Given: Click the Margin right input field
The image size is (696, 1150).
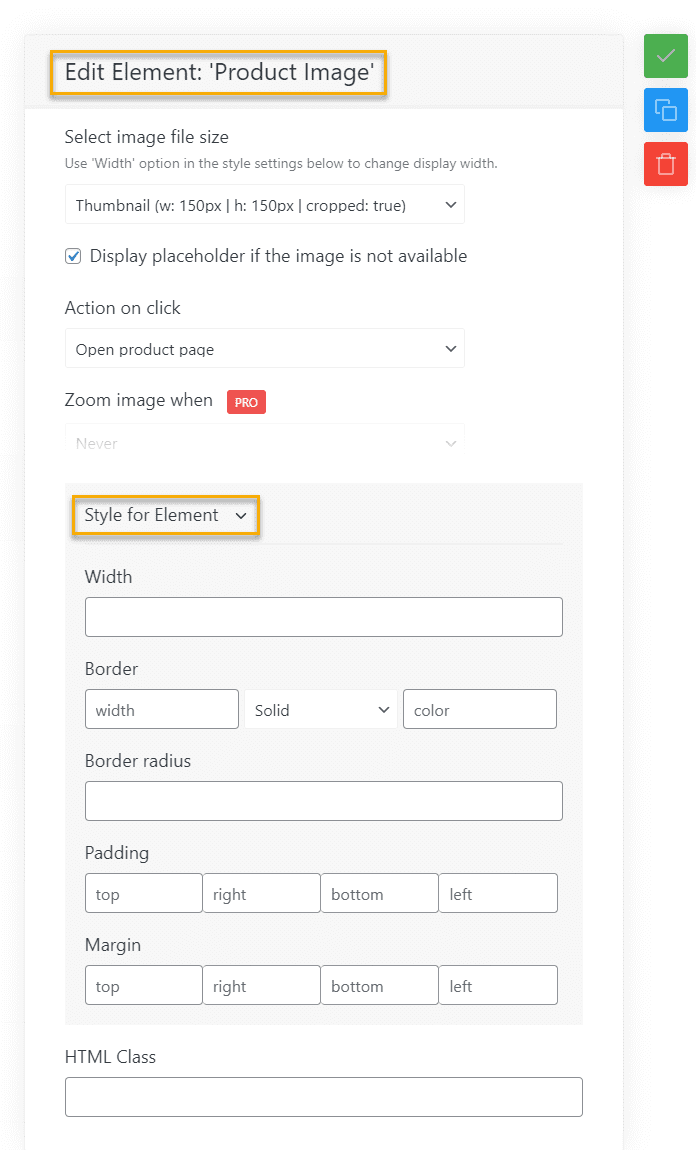Looking at the screenshot, I should tap(261, 985).
